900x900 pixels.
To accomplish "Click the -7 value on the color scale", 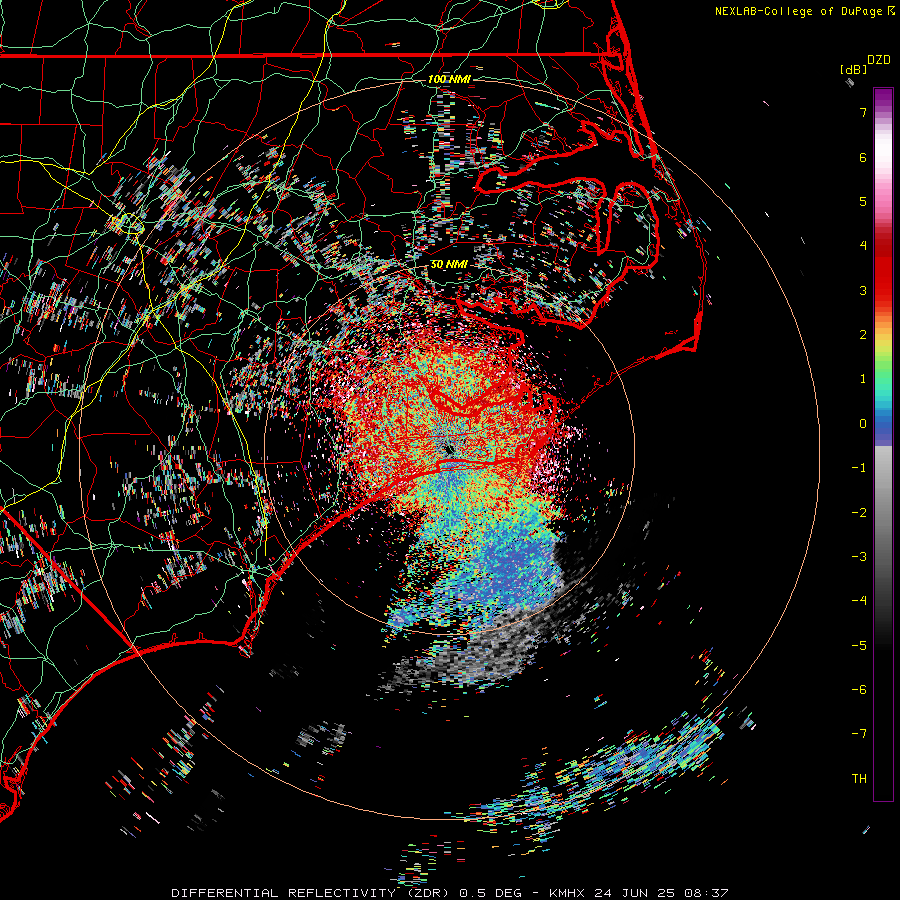I will 859,734.
